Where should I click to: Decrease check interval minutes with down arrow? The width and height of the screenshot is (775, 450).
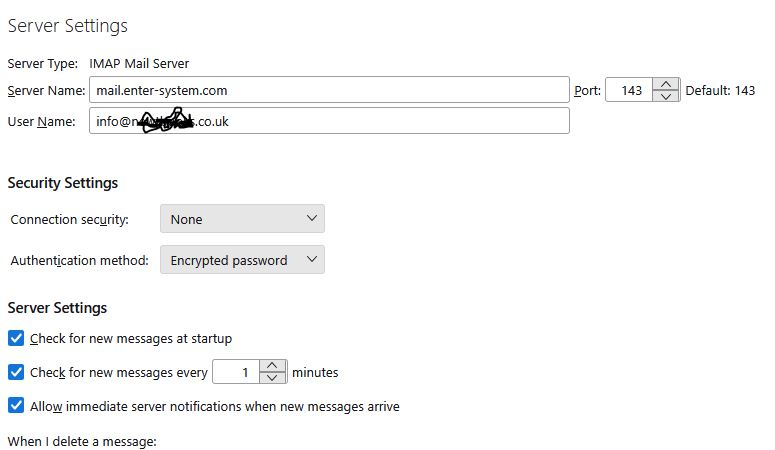point(272,377)
